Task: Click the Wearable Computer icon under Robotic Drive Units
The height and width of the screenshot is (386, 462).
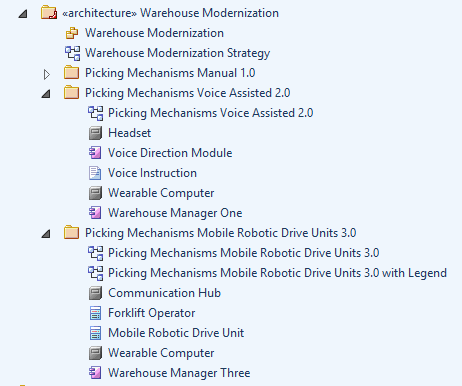Action: tap(95, 353)
